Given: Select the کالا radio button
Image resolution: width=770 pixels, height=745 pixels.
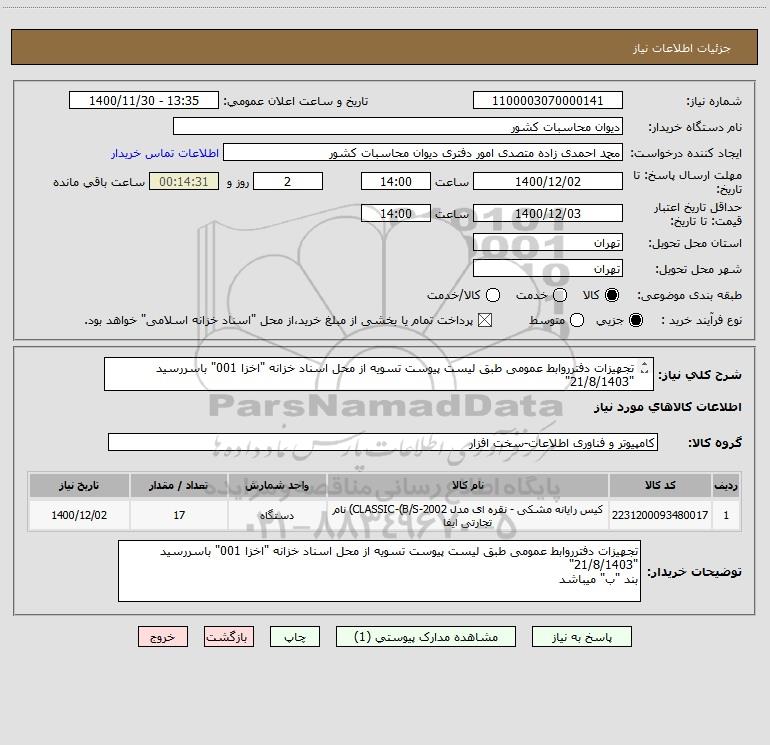Looking at the screenshot, I should (x=612, y=295).
